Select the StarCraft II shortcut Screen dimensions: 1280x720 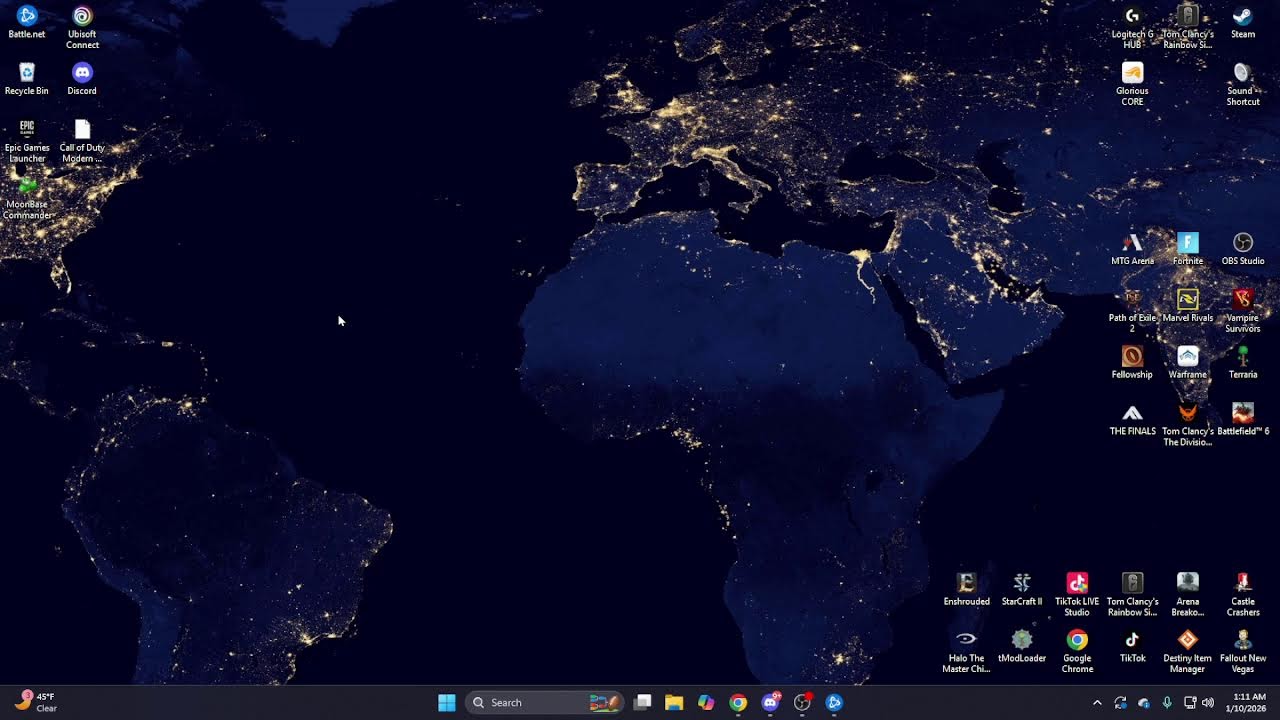[x=1022, y=590]
